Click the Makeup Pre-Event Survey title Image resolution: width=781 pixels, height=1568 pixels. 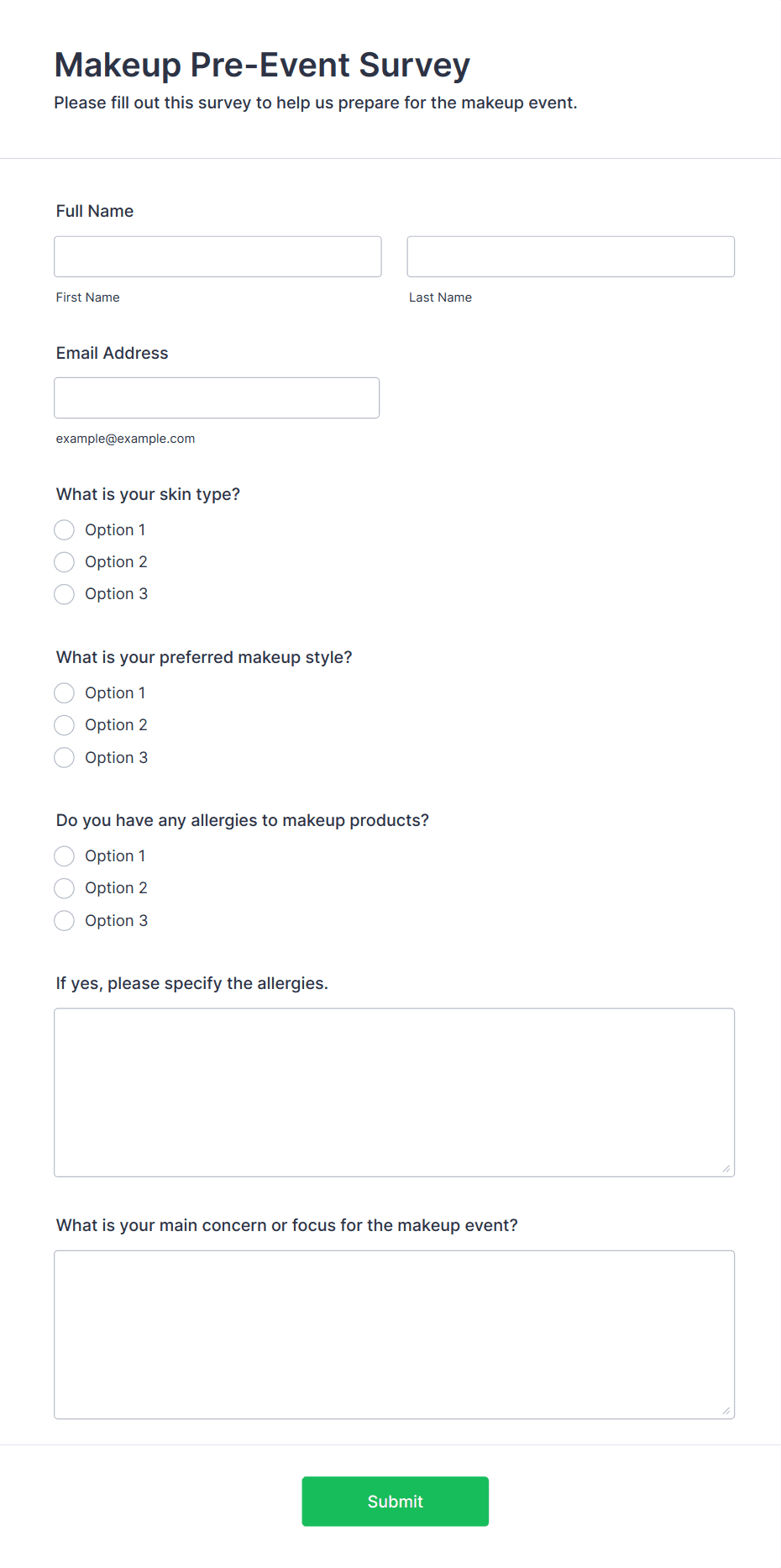coord(261,65)
